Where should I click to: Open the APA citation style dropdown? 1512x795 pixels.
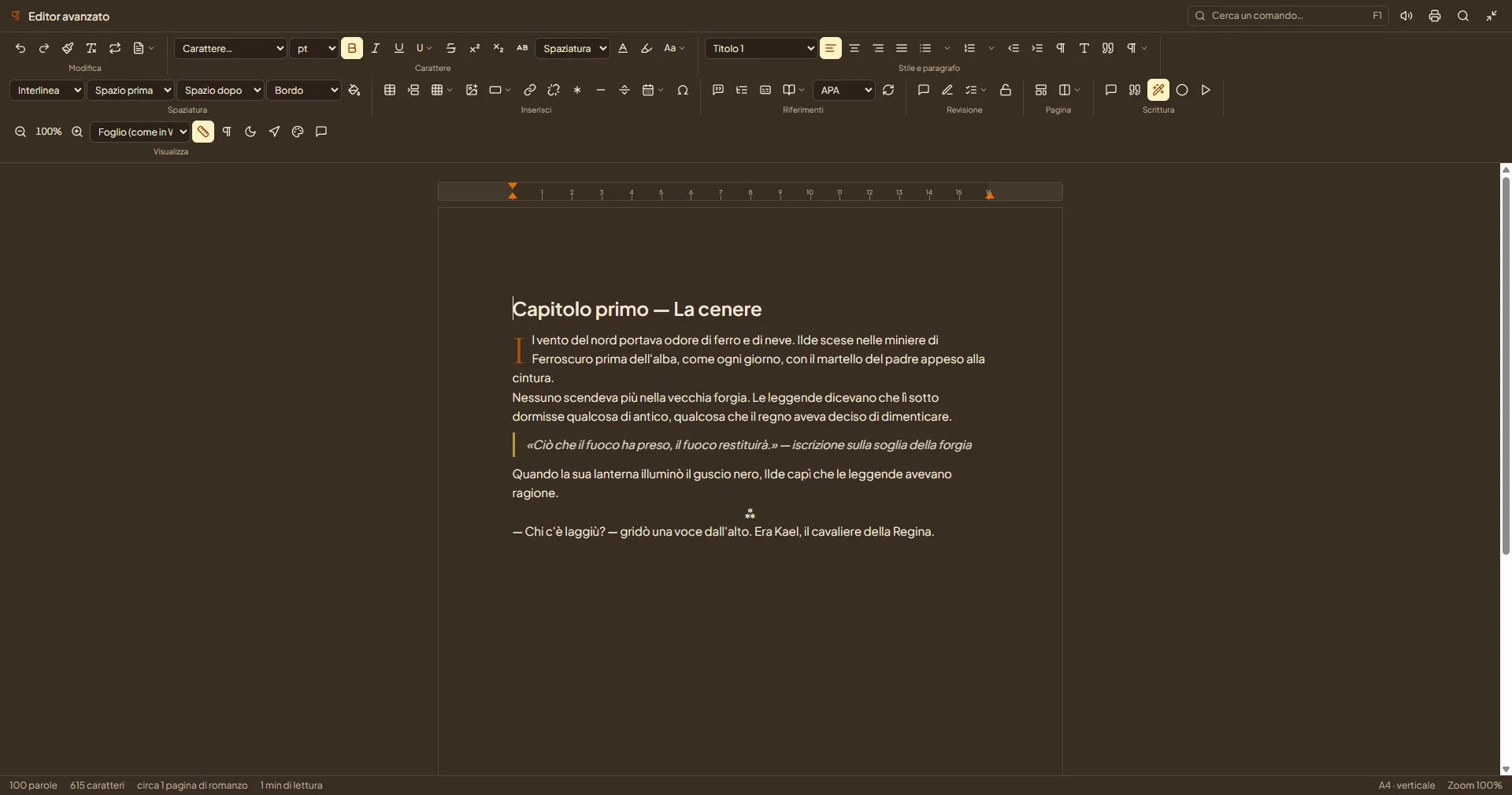[x=844, y=90]
